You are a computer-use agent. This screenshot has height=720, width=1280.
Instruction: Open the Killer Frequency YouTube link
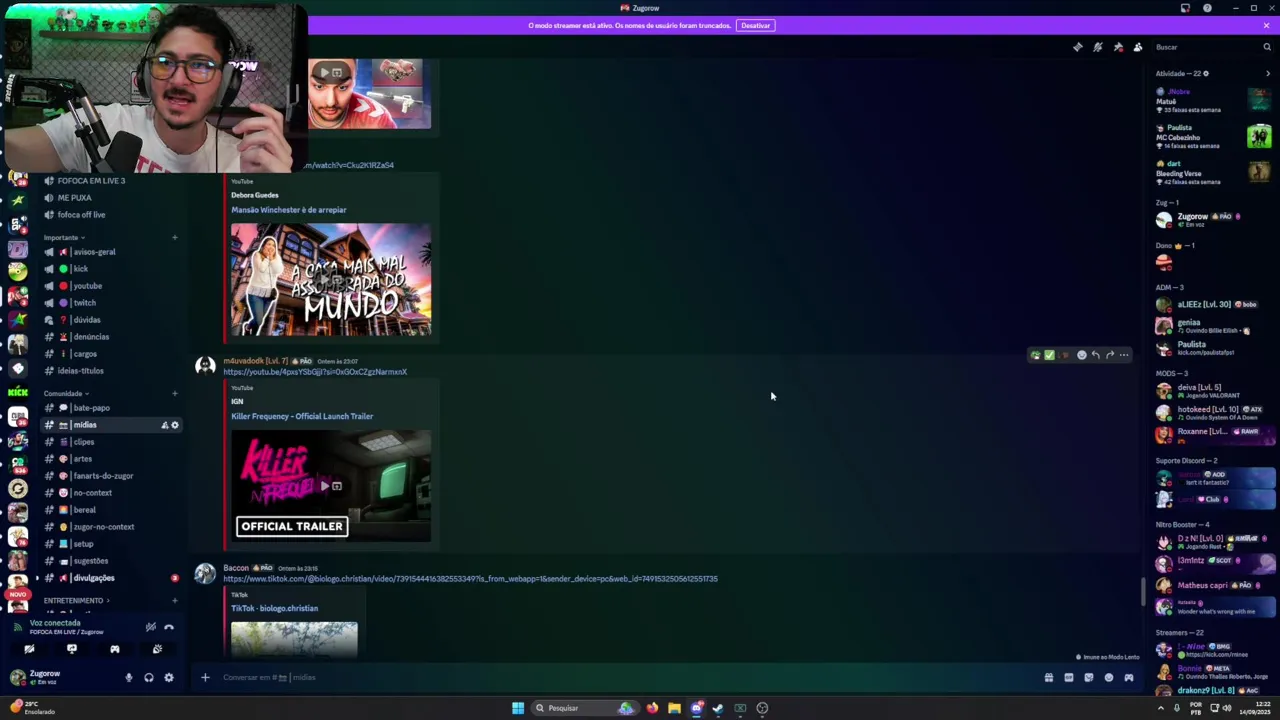click(x=315, y=372)
